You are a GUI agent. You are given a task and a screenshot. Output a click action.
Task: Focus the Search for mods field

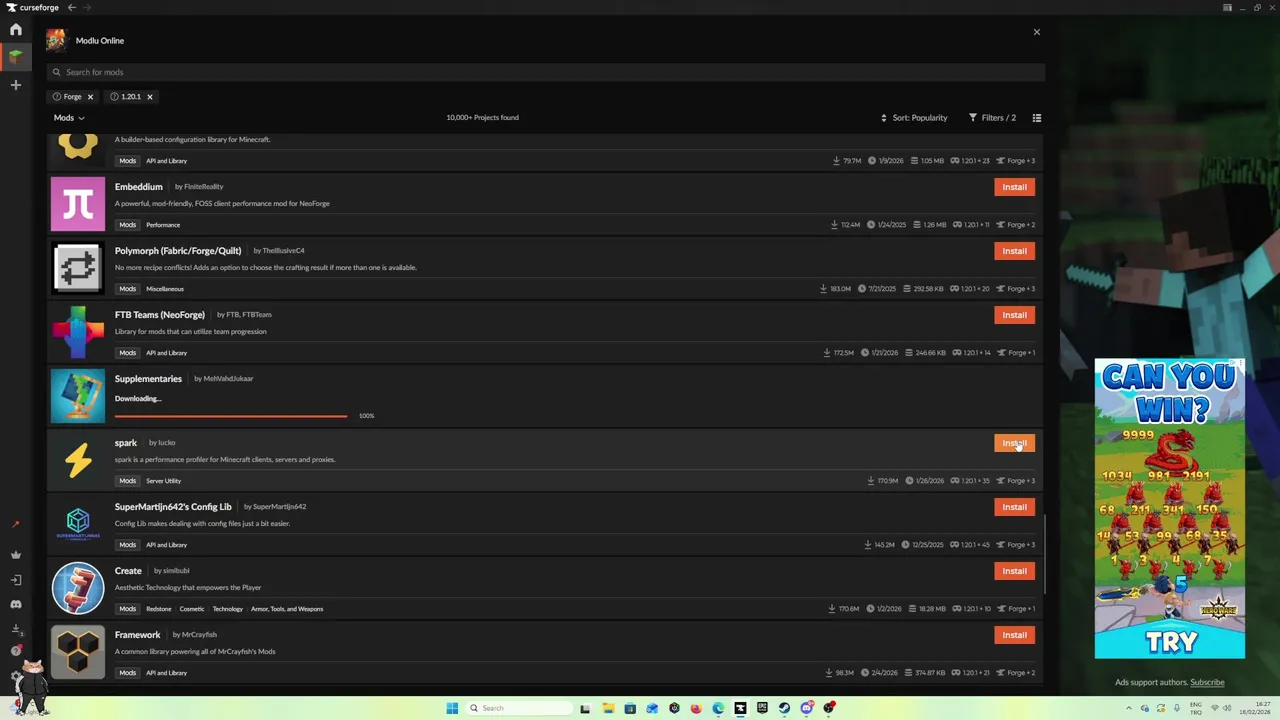[545, 72]
